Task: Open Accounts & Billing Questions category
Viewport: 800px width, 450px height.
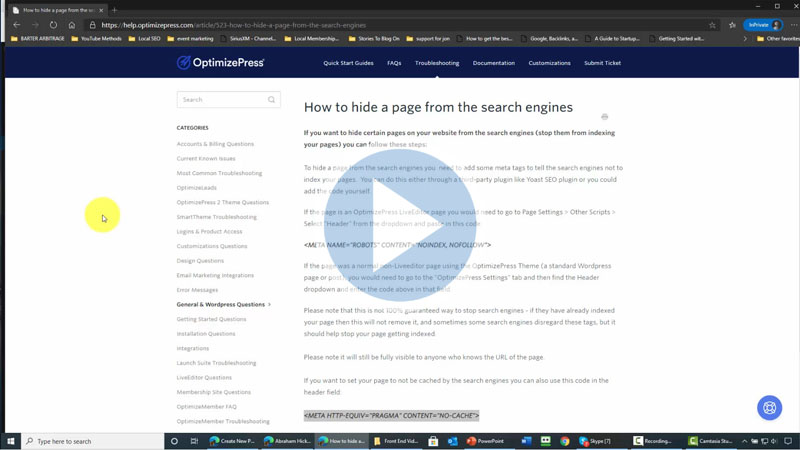Action: 215,144
